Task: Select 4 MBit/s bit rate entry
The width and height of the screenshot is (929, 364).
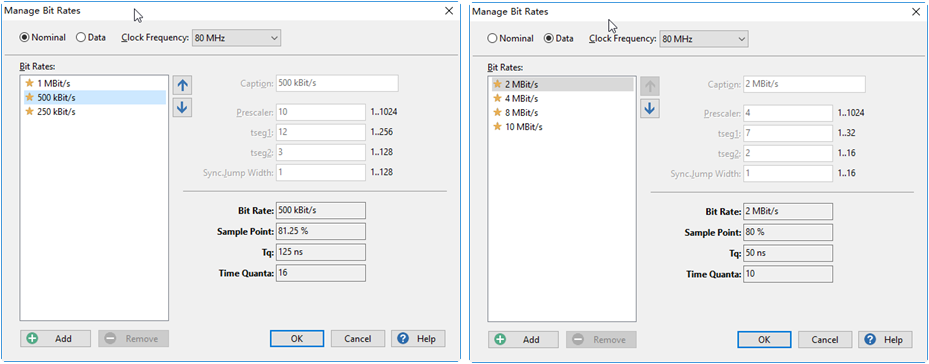Action: pos(562,98)
